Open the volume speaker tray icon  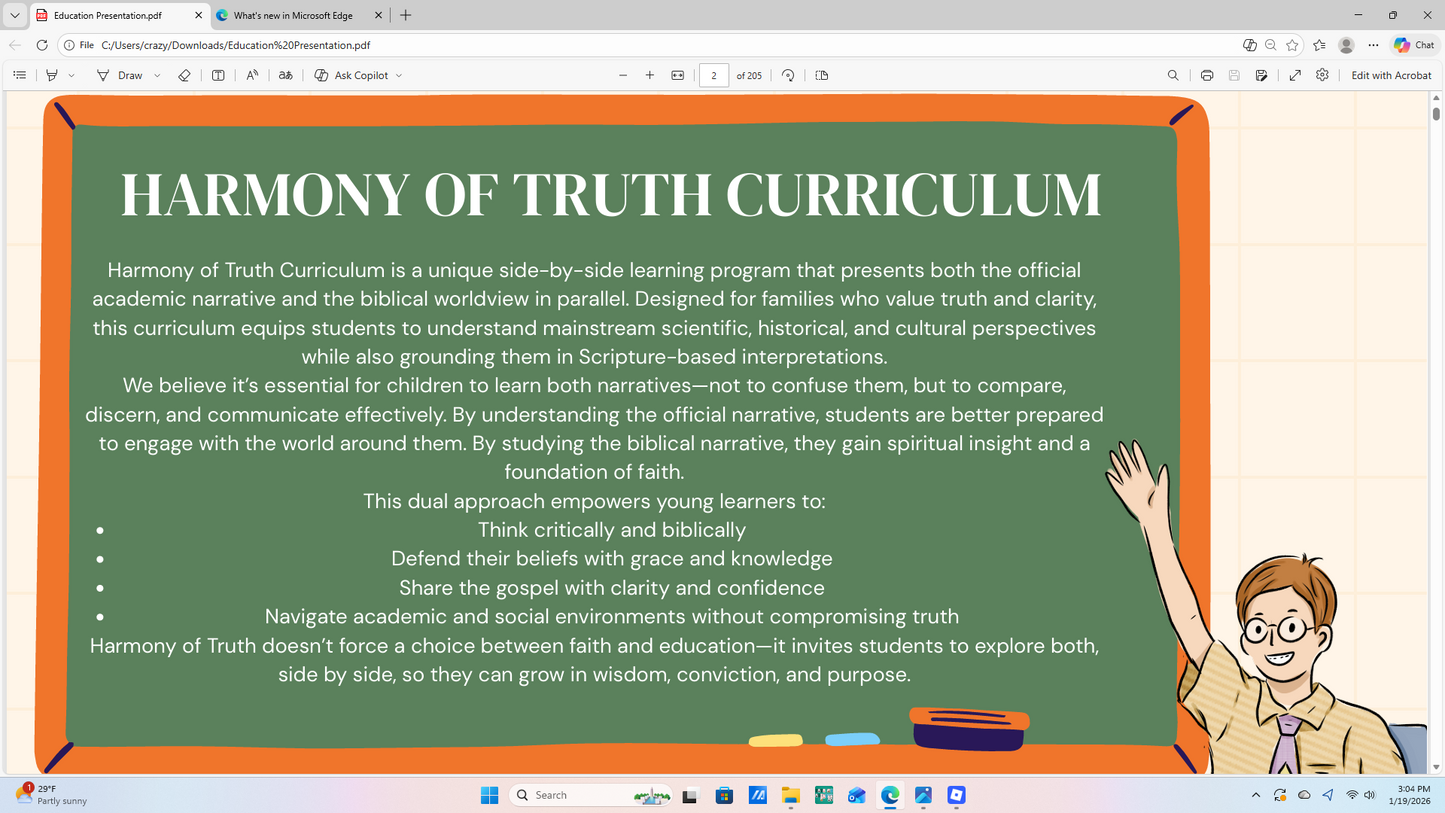click(1369, 795)
